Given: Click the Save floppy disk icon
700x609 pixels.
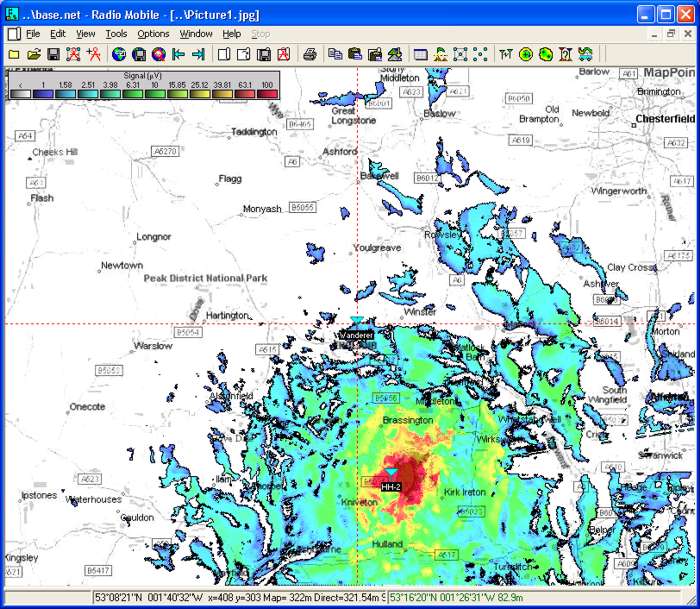Looking at the screenshot, I should tap(54, 53).
